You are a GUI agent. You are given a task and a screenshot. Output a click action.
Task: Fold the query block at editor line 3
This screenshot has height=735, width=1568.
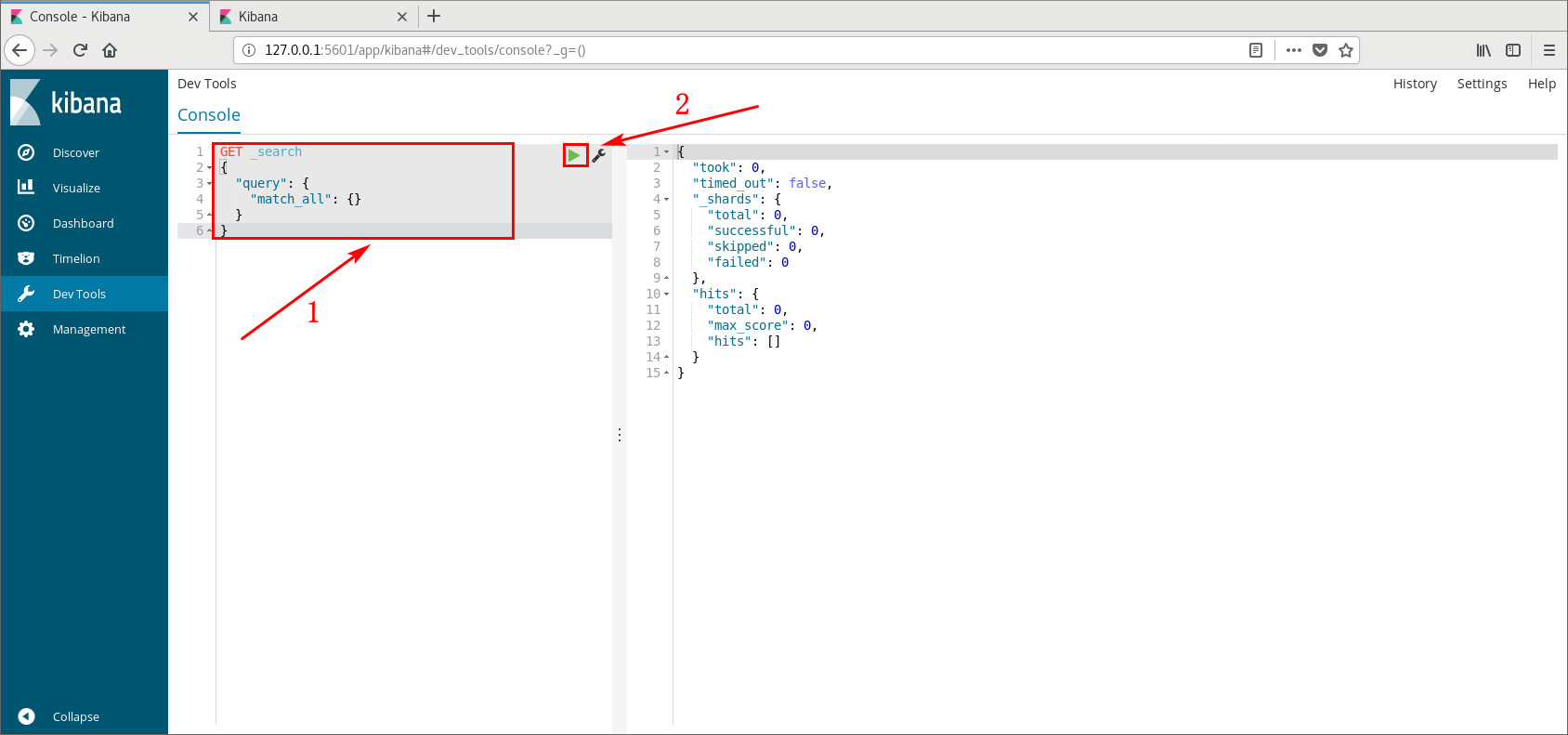coord(210,184)
